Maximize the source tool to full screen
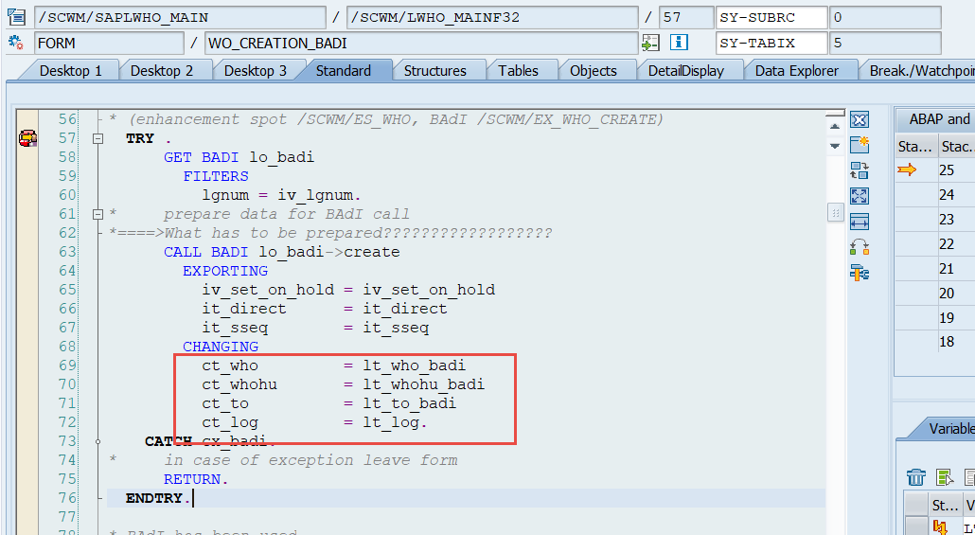The image size is (975, 535). [x=859, y=196]
